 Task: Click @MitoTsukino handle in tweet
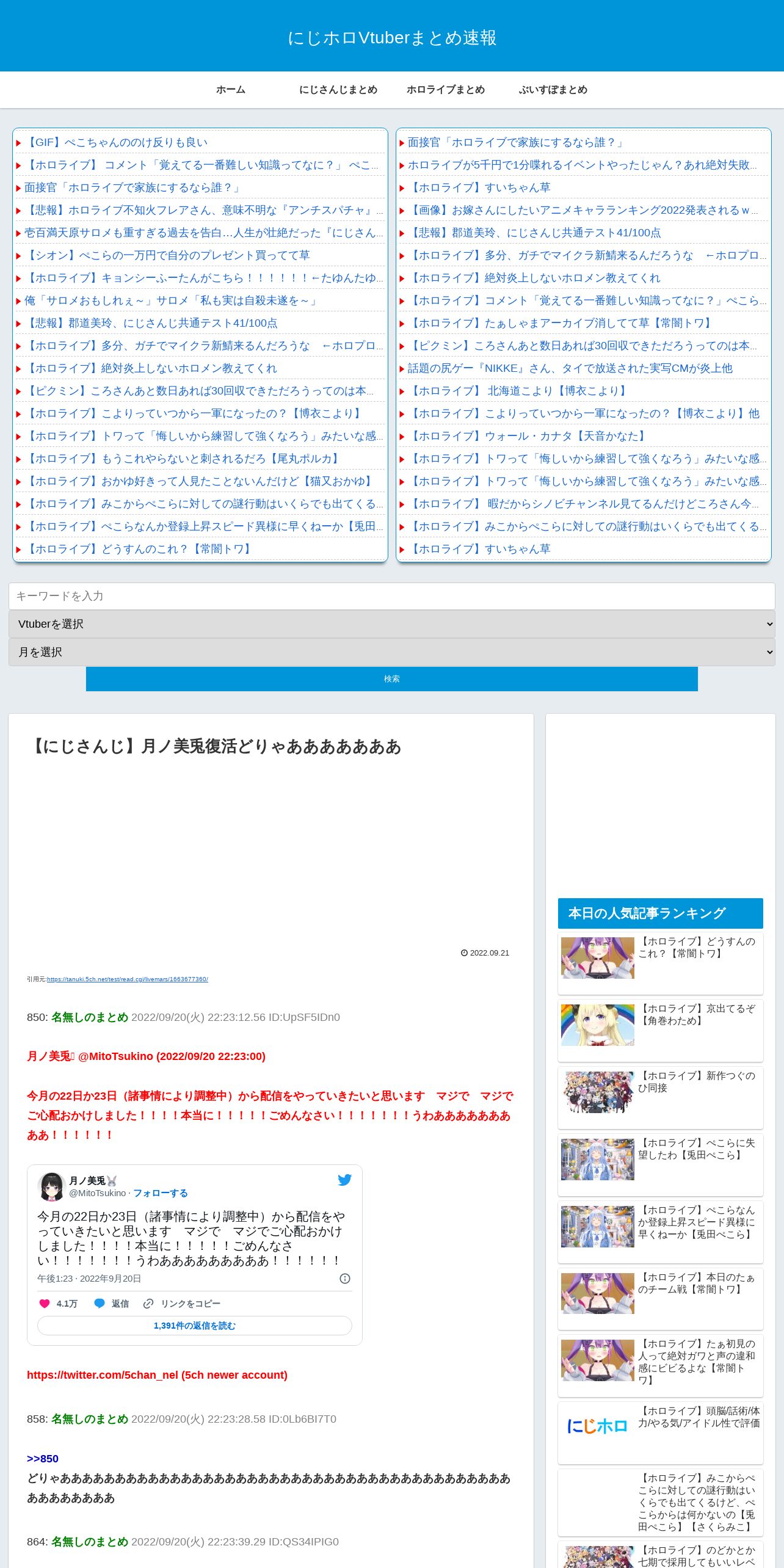click(x=97, y=1193)
